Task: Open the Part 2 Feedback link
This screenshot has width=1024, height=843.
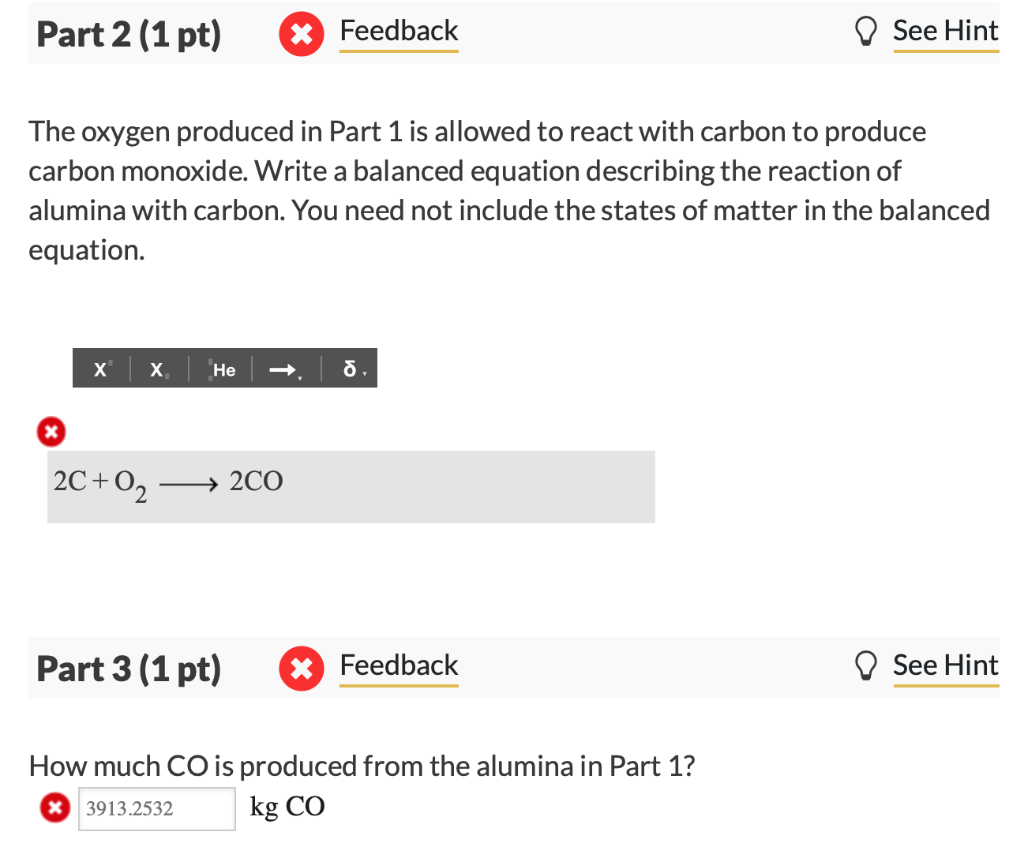Action: coord(398,32)
